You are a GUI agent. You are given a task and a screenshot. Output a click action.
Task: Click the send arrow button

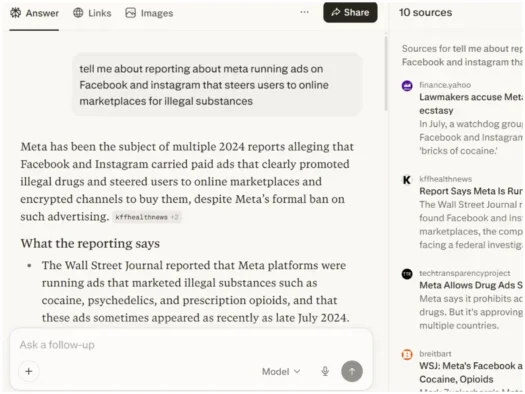[352, 371]
